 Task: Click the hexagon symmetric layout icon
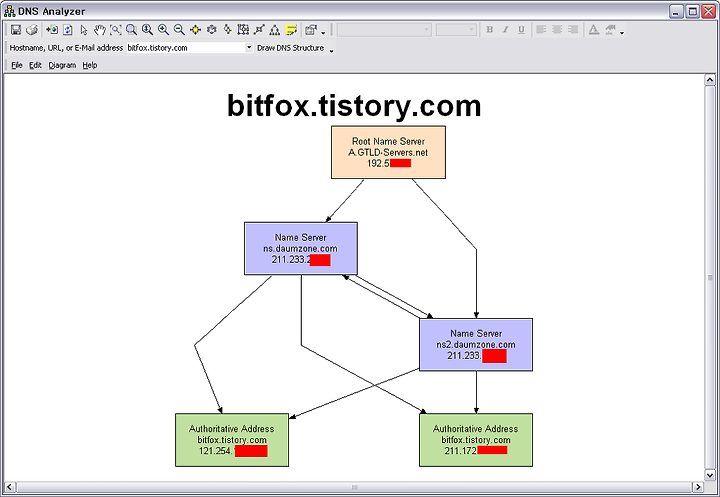(x=212, y=30)
